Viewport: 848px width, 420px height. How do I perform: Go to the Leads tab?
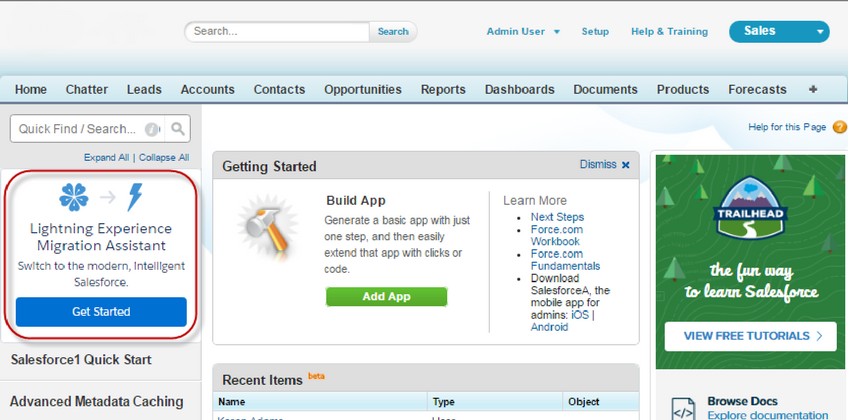[144, 90]
